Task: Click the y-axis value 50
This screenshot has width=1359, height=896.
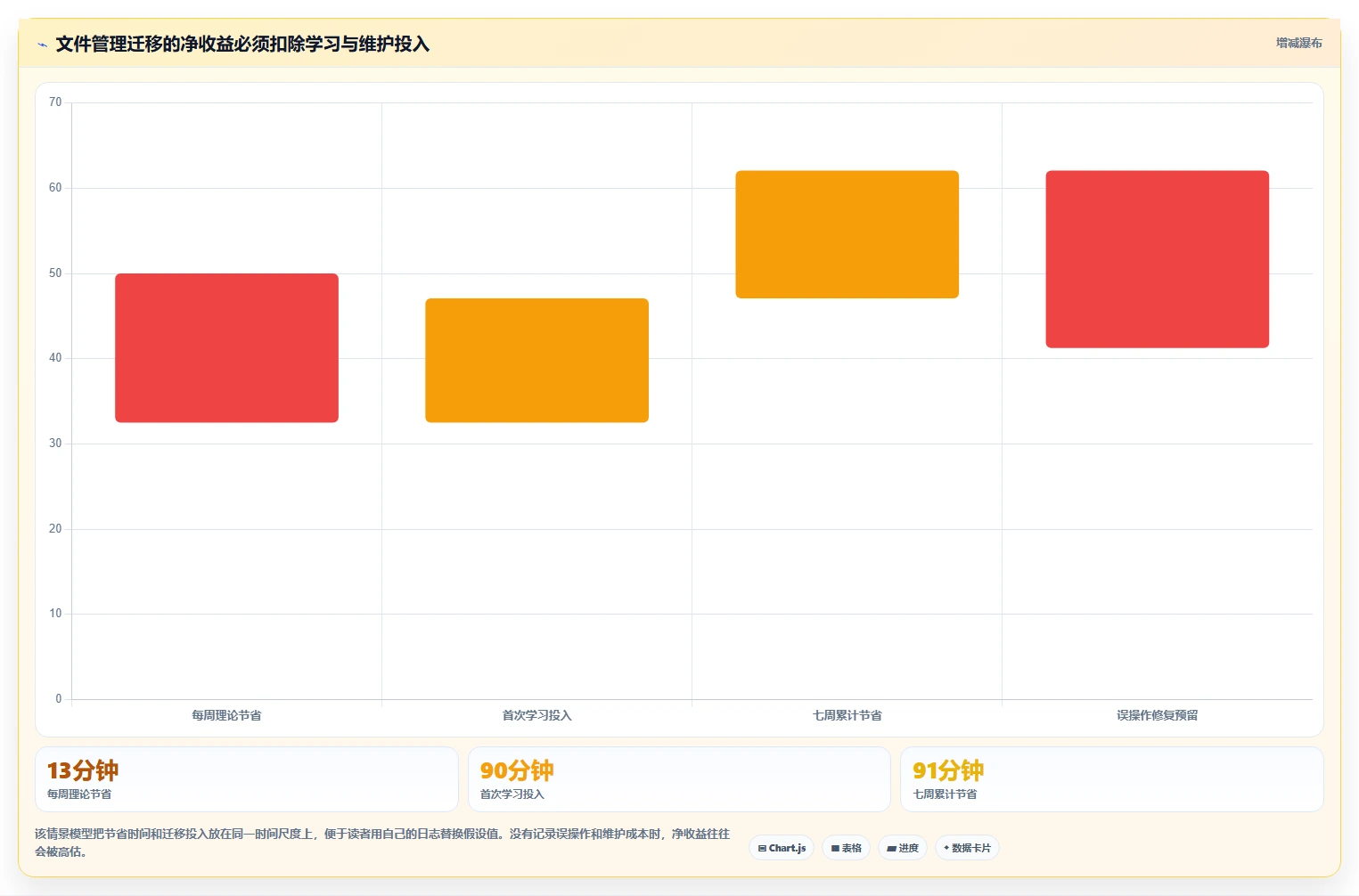Action: (55, 273)
